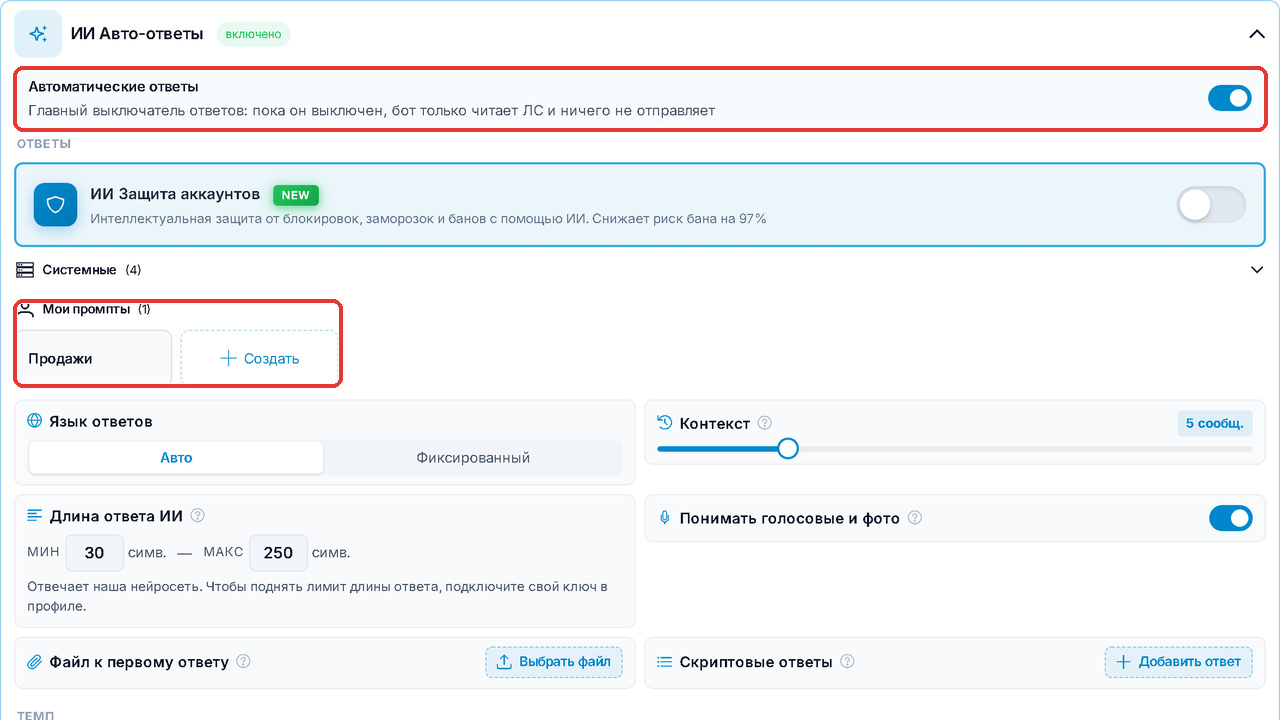The image size is (1280, 720).
Task: Click the text lines icon beside Длина ответа ИИ
Action: tap(35, 516)
